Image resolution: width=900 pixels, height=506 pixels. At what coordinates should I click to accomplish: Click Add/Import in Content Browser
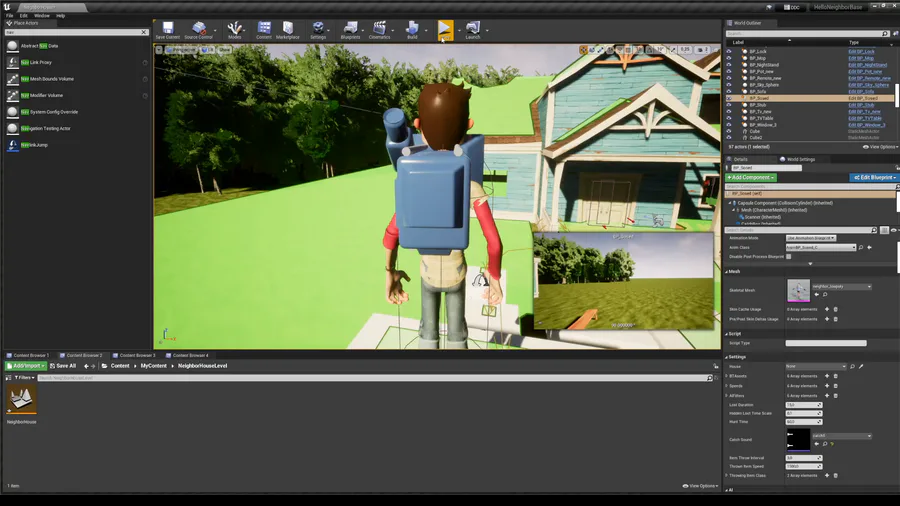[25, 365]
